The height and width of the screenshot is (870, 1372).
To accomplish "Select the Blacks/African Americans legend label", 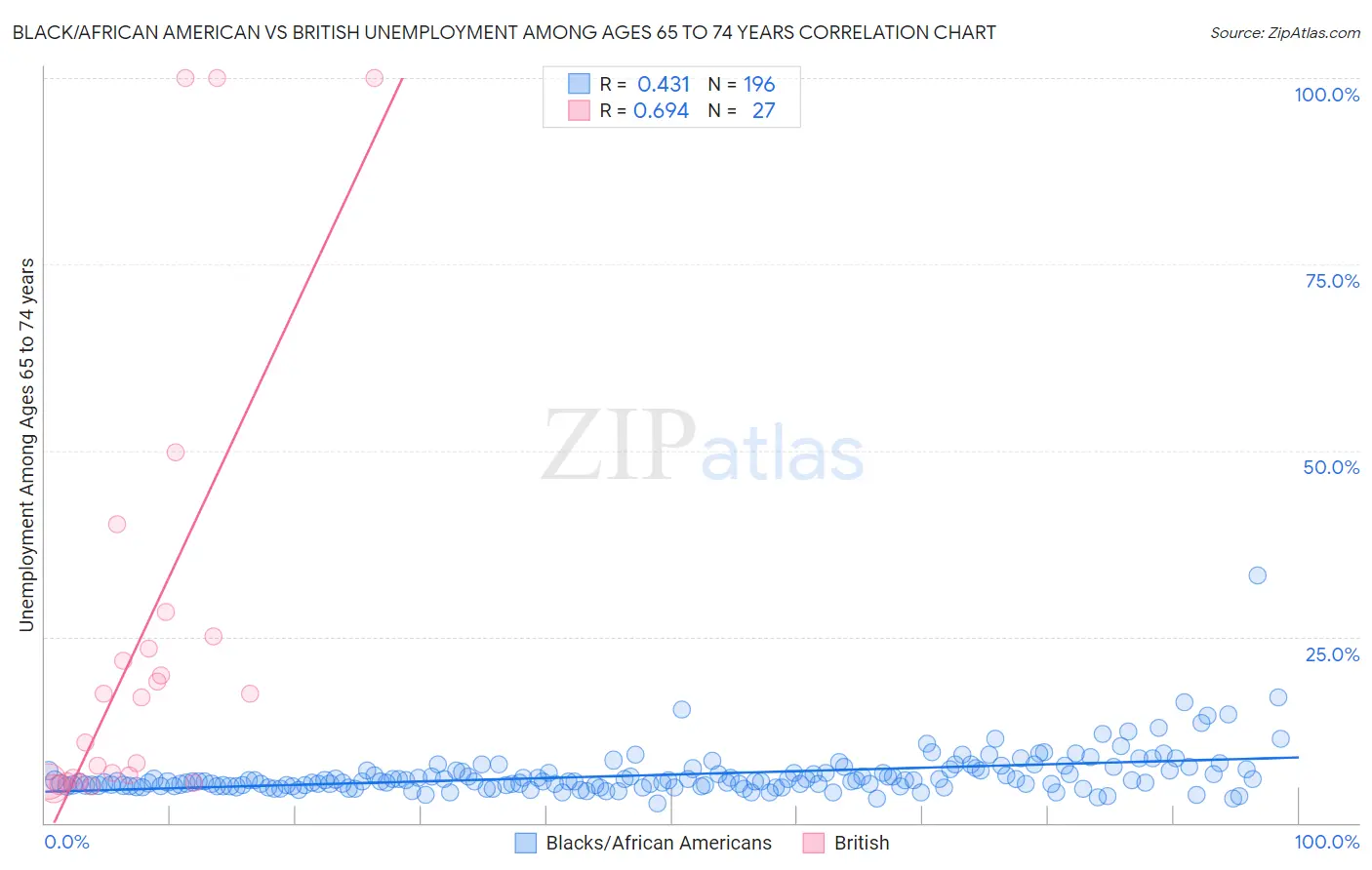I will coord(659,843).
